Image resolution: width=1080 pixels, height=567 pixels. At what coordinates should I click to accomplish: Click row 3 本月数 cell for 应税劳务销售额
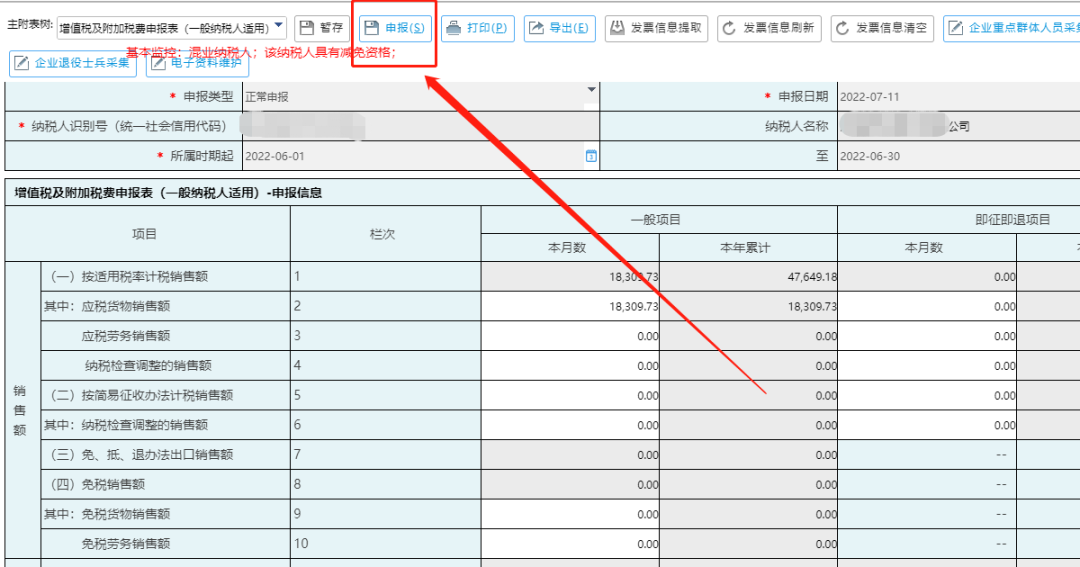point(570,336)
